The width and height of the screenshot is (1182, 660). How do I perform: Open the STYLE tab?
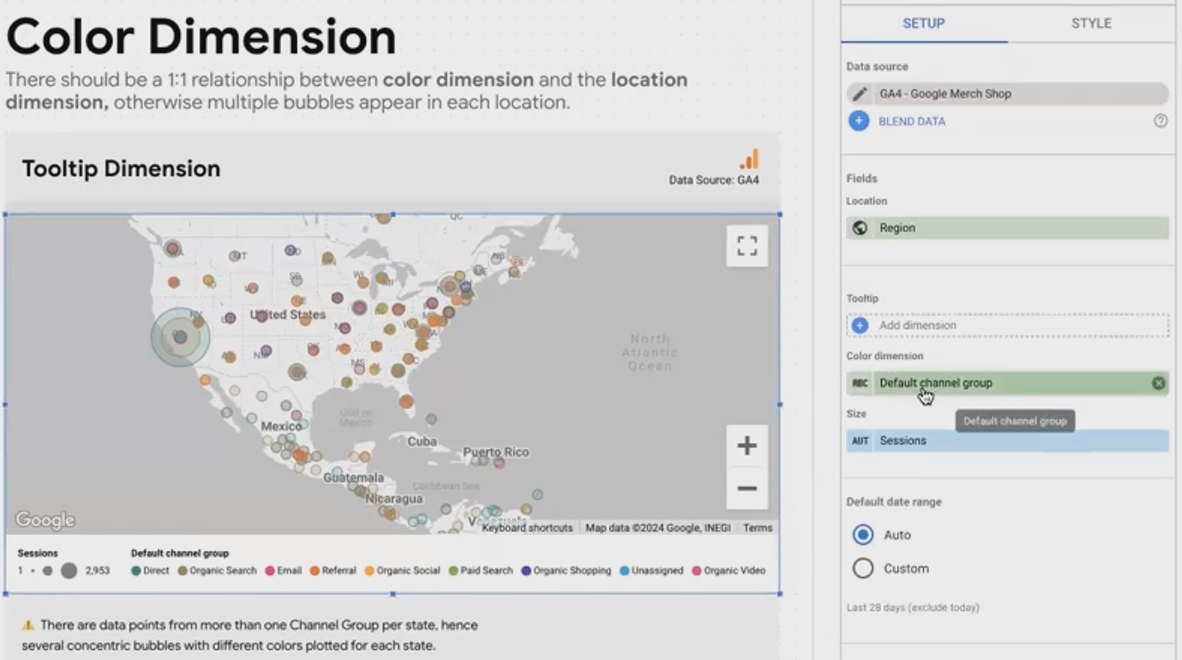point(1091,23)
